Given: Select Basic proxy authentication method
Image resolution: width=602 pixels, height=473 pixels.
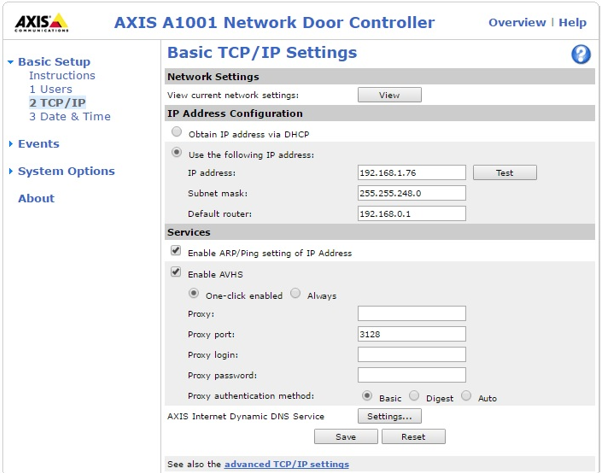Looking at the screenshot, I should [x=367, y=396].
